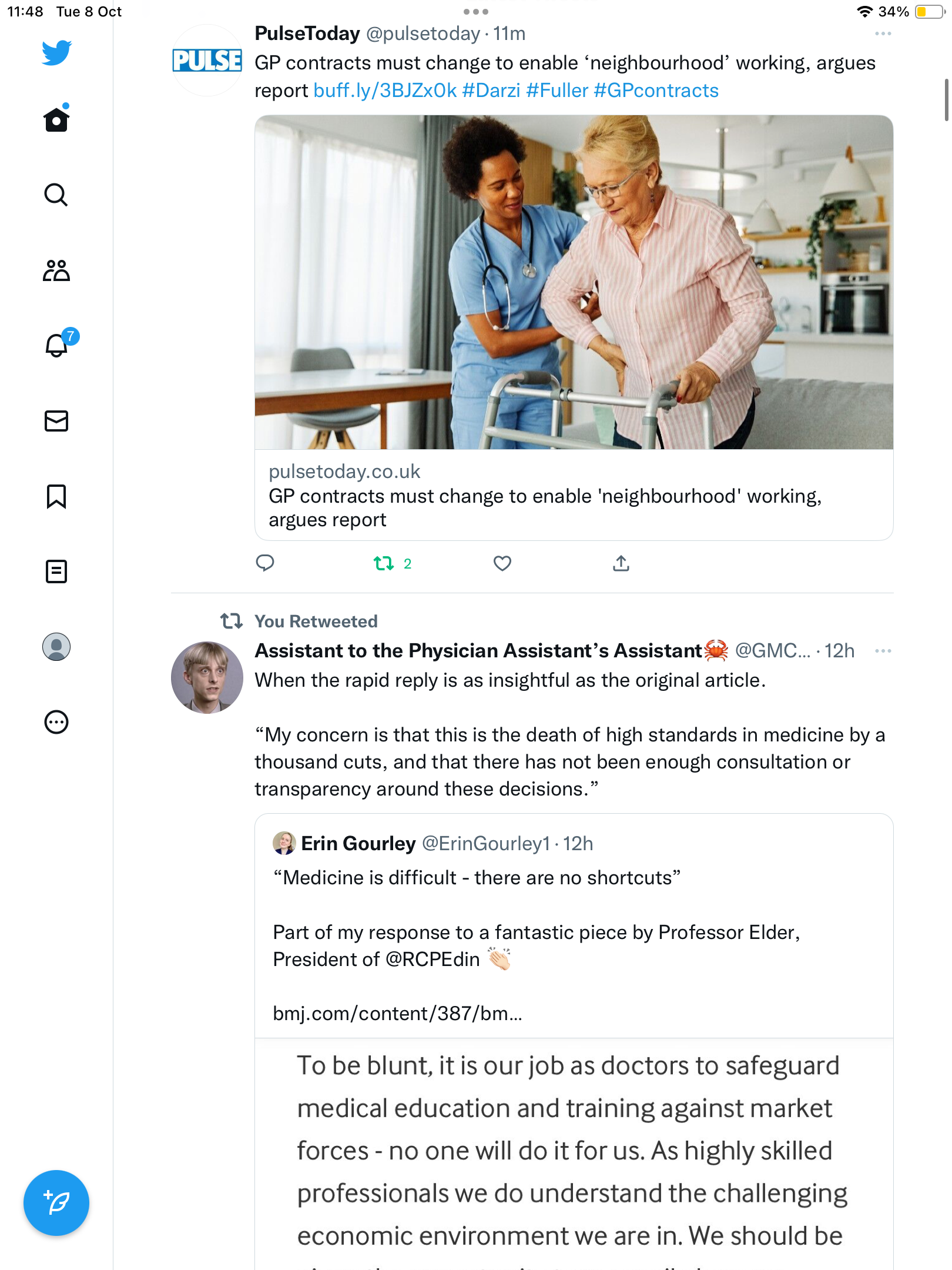Open options menu for Physician Assistant's Assistant tweet
This screenshot has height=1270, width=952.
883,651
